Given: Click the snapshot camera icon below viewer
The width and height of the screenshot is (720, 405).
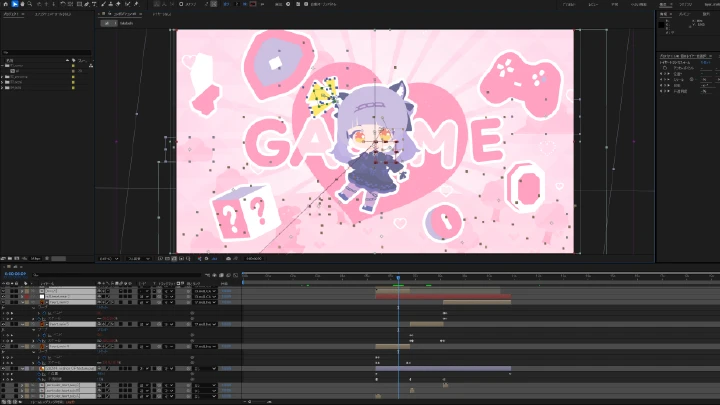Looking at the screenshot, I should pos(228,259).
